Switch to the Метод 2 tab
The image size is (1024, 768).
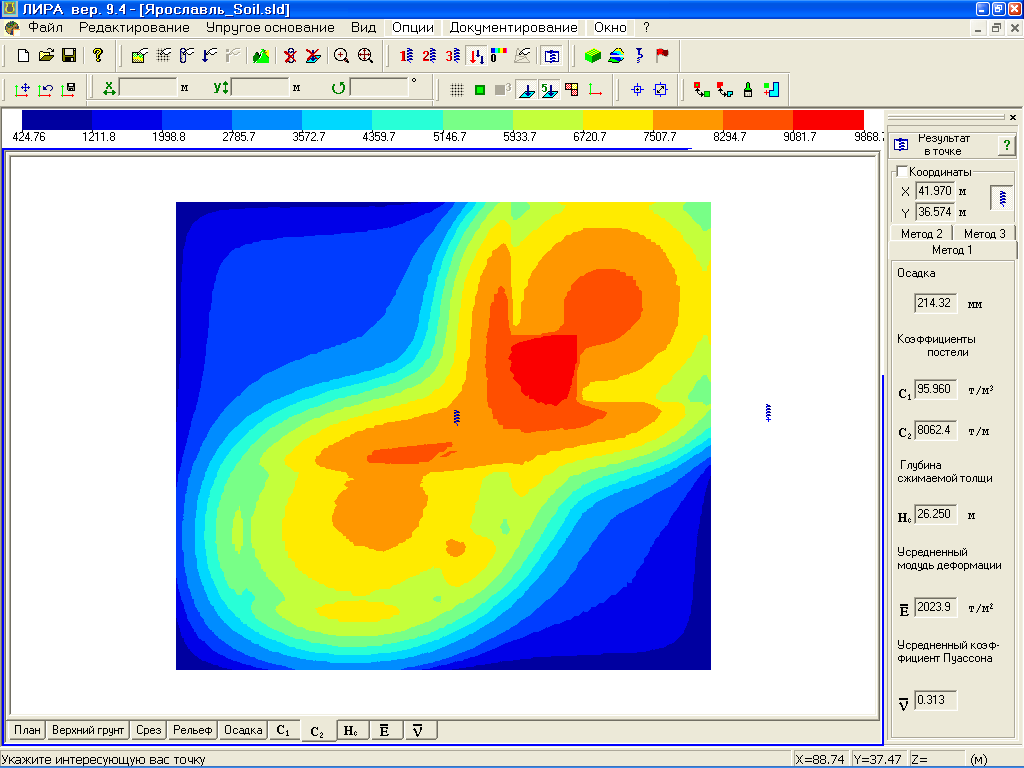point(921,233)
